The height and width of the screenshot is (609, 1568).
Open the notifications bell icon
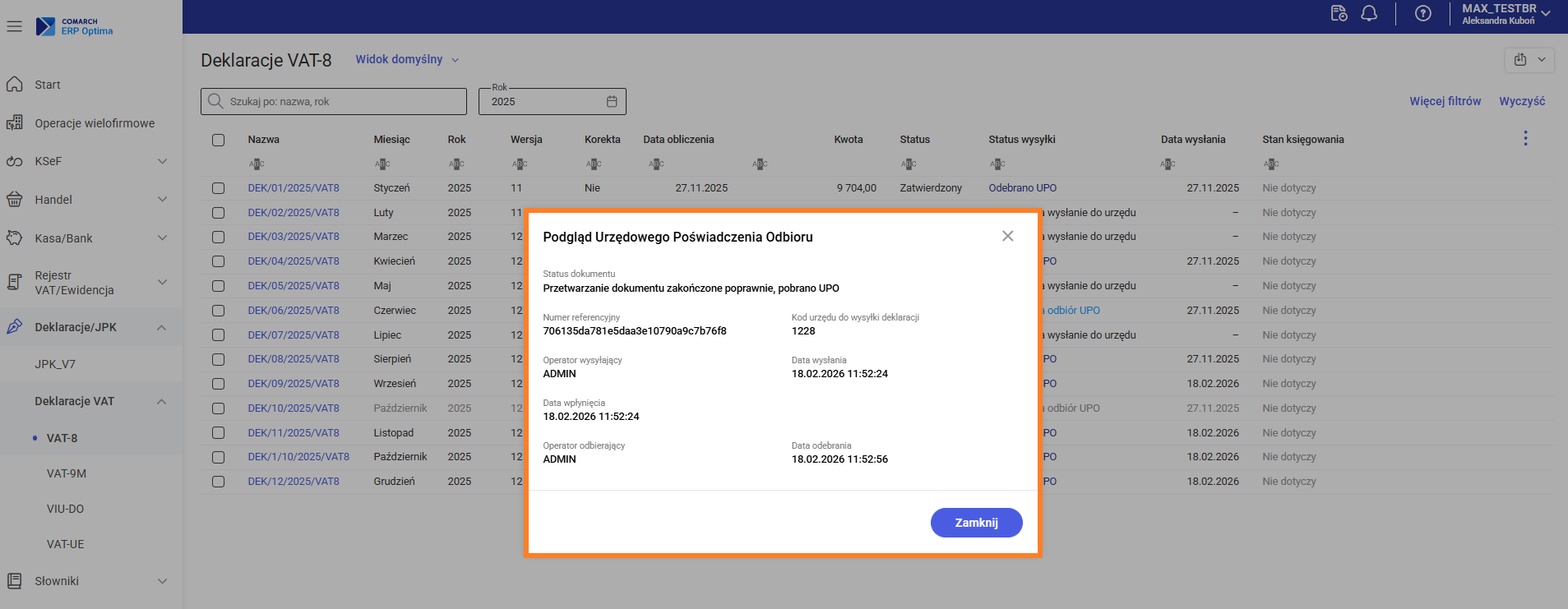click(1369, 14)
